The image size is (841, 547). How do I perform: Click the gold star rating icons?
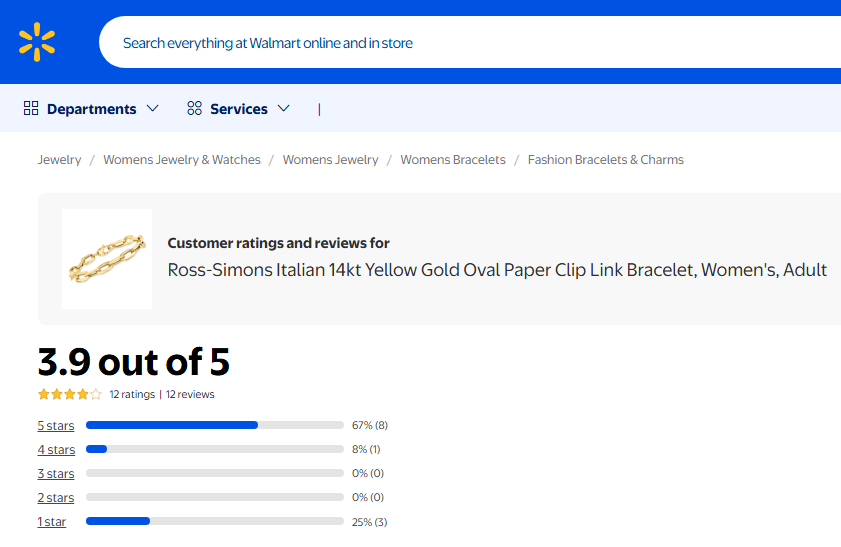point(69,394)
